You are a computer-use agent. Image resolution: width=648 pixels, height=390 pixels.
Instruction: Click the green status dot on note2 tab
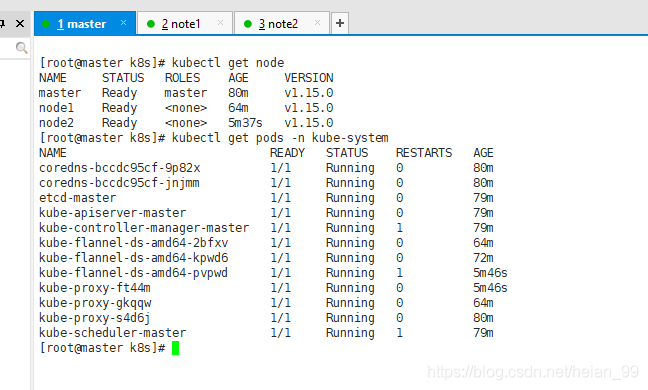click(x=248, y=24)
